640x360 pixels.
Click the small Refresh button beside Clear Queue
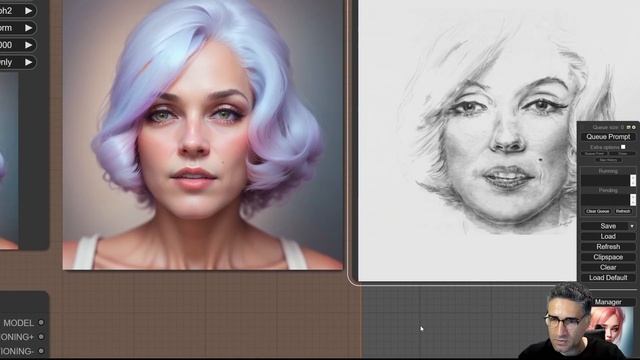623,211
